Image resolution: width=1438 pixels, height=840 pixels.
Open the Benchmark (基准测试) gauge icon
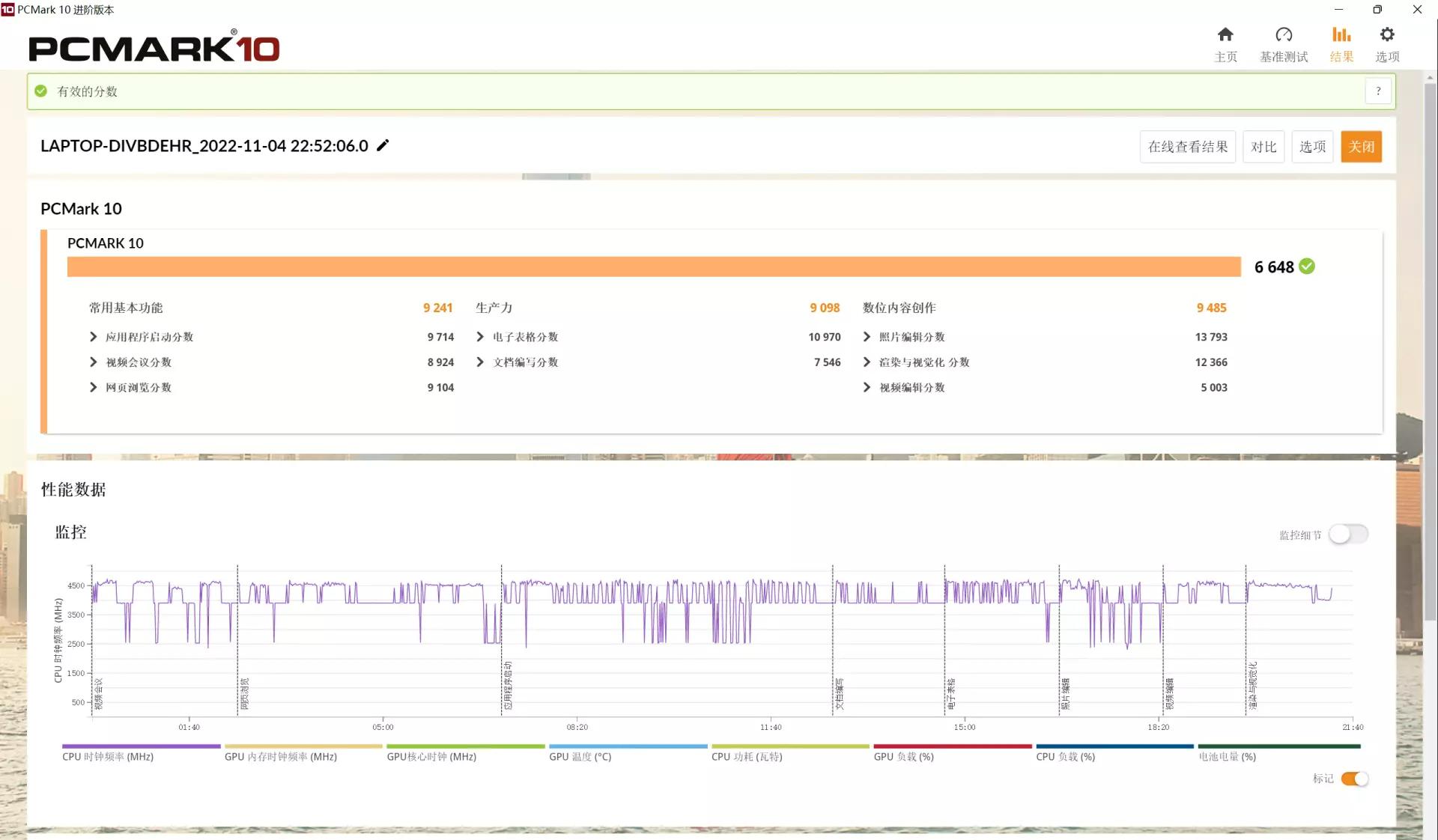[1284, 35]
